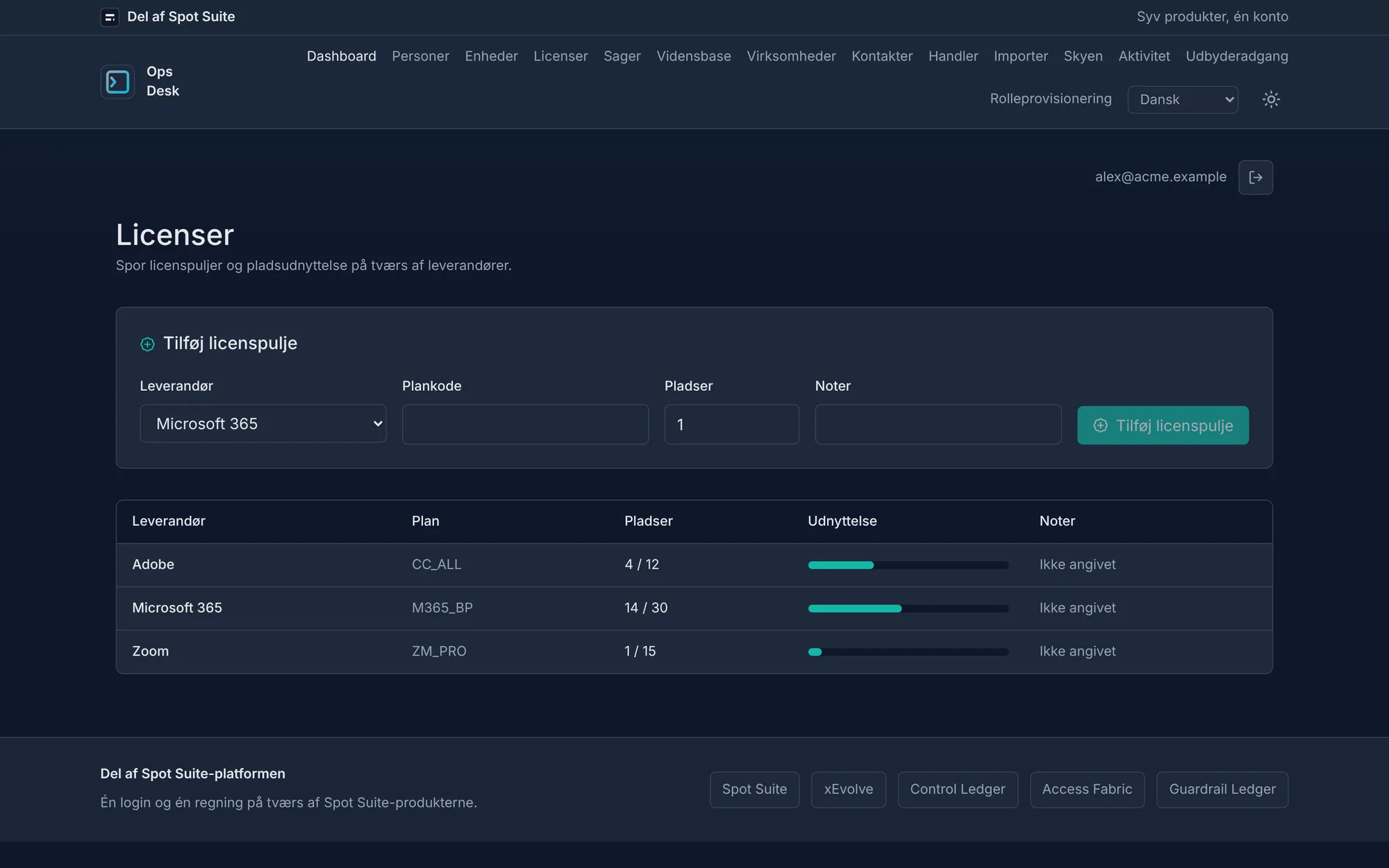1389x868 pixels.
Task: Select Licenser in the navigation
Action: coord(560,56)
